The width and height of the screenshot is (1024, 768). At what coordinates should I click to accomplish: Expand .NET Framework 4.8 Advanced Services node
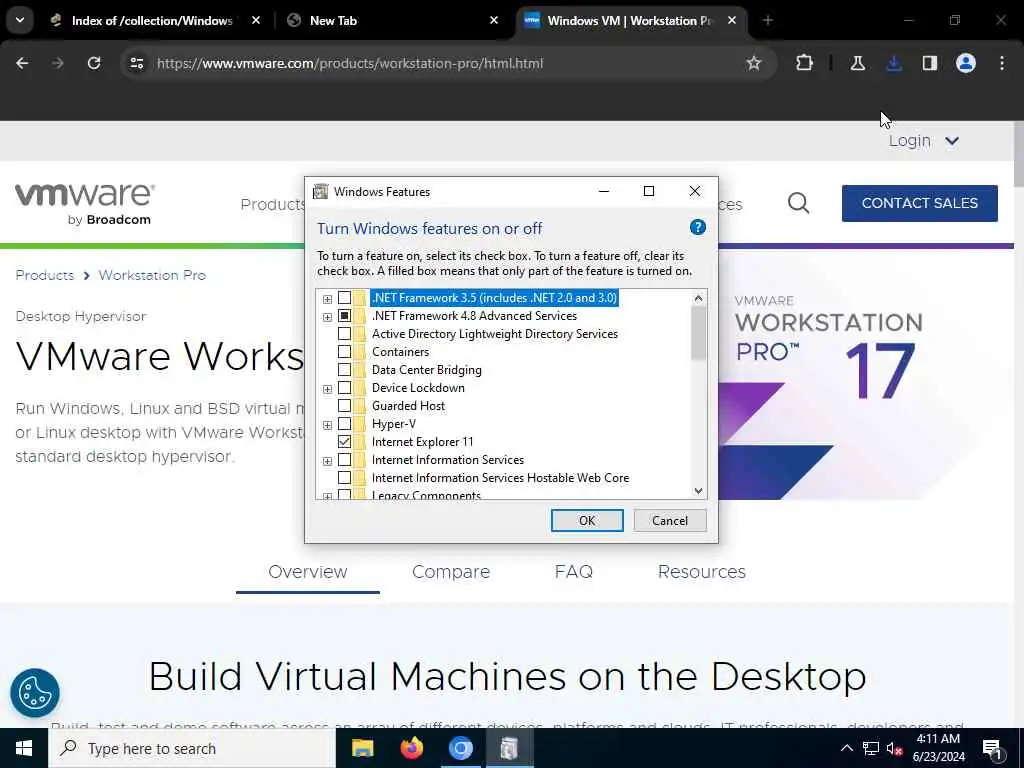327,317
